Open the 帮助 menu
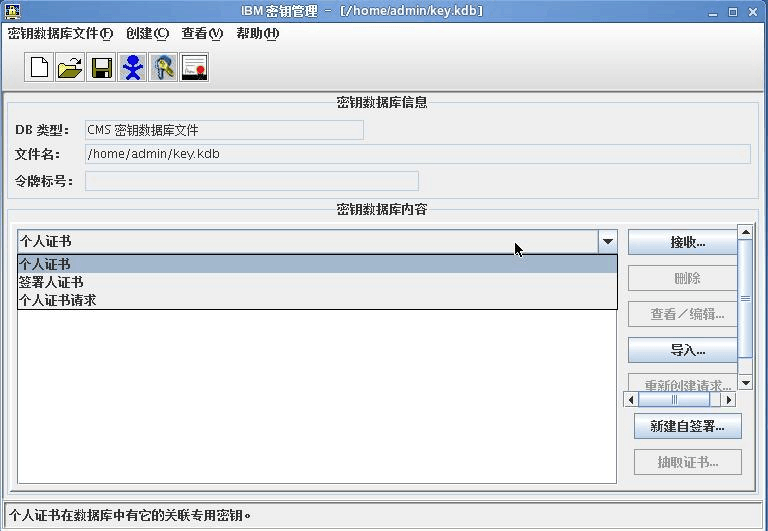 [257, 33]
